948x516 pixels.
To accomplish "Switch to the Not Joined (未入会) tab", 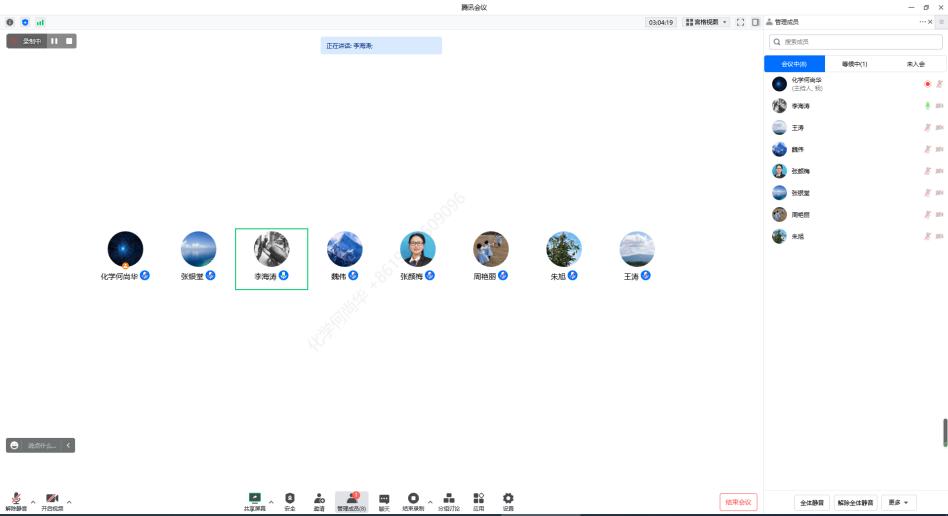I will (914, 64).
